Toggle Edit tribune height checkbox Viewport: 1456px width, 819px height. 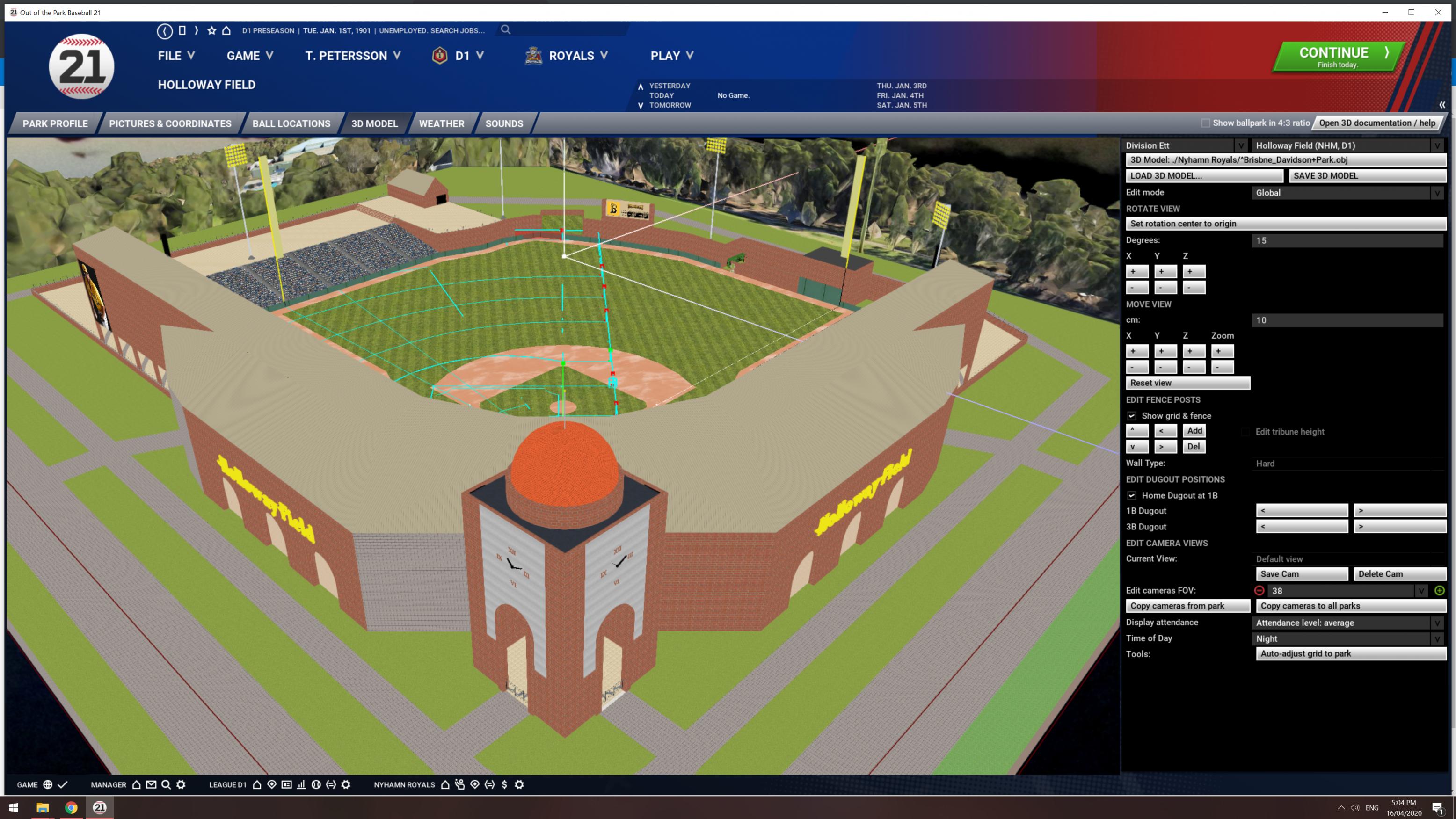[x=1245, y=432]
